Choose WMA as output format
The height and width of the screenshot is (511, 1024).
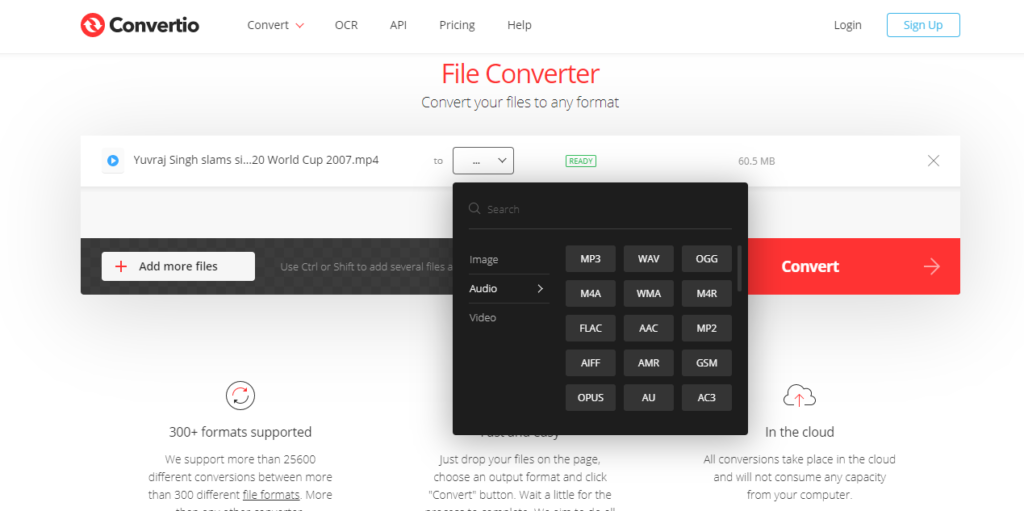tap(648, 293)
